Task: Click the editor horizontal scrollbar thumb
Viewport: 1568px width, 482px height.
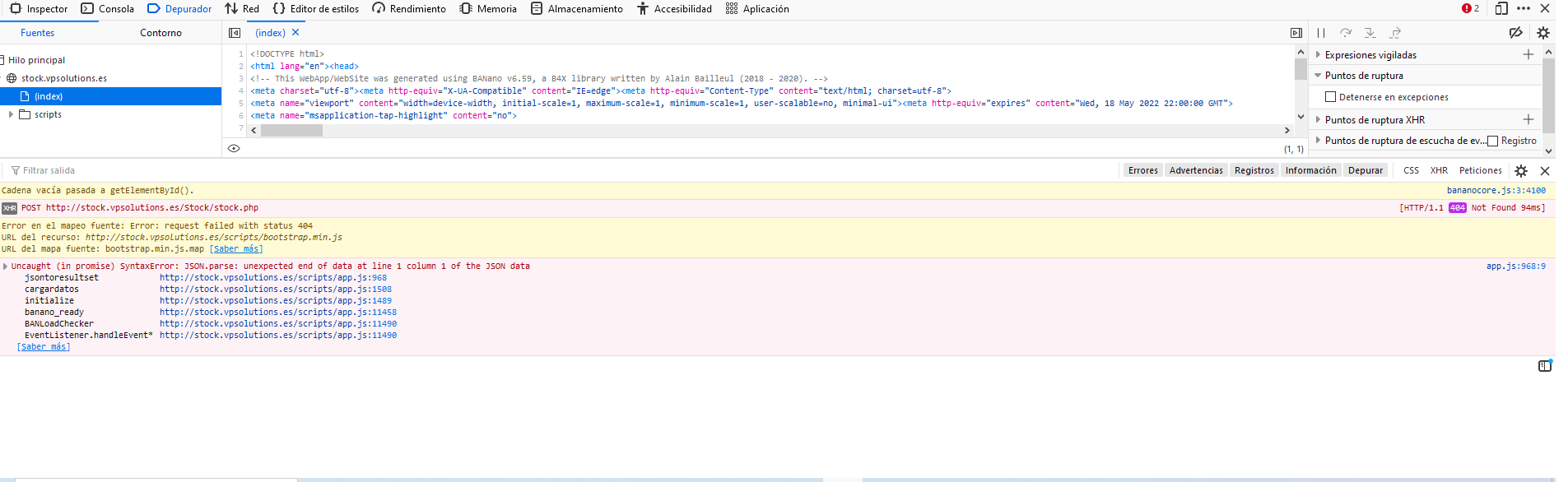Action: 292,131
